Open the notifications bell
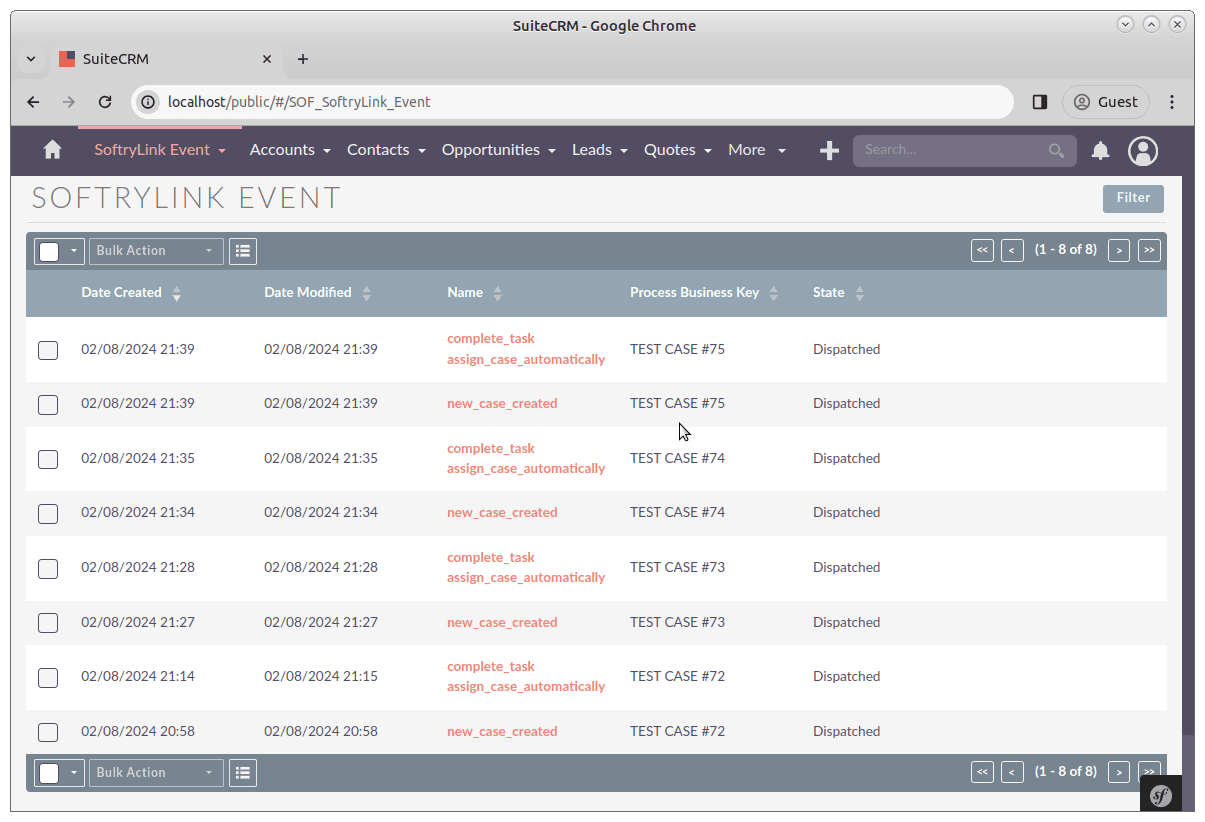Viewport: 1205px width, 822px height. coord(1100,150)
